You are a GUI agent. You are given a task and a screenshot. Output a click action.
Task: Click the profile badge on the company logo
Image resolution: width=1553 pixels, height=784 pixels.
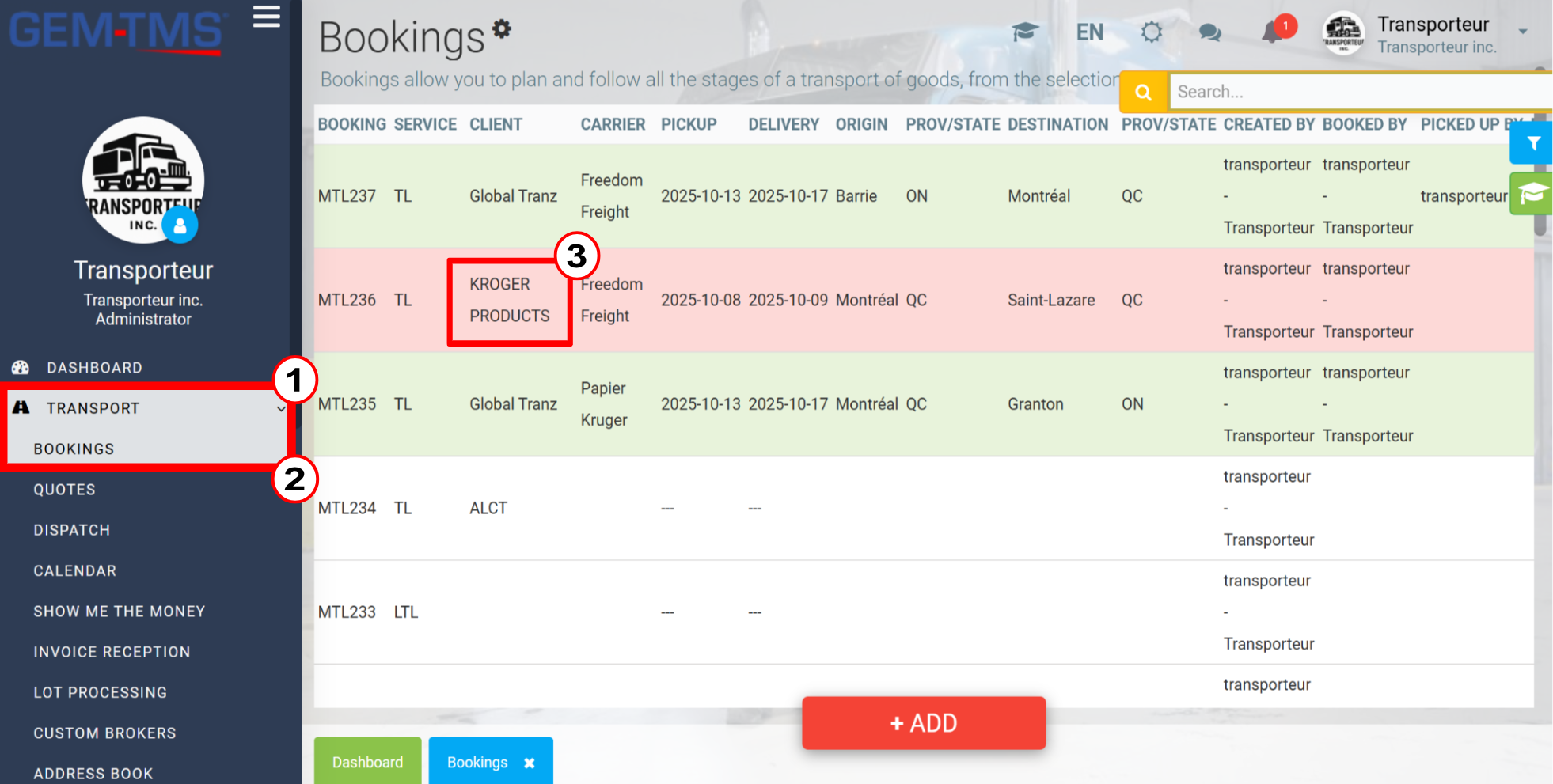[x=180, y=225]
